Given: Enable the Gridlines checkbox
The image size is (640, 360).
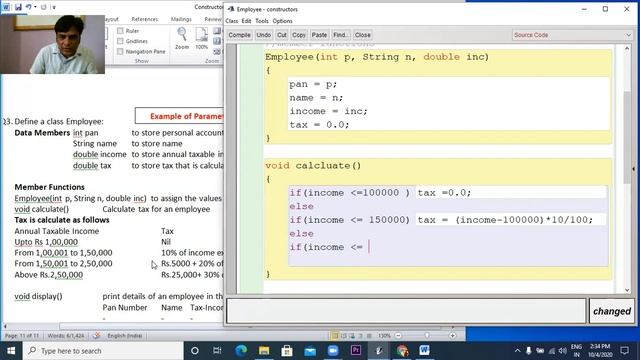Looking at the screenshot, I should pos(120,41).
